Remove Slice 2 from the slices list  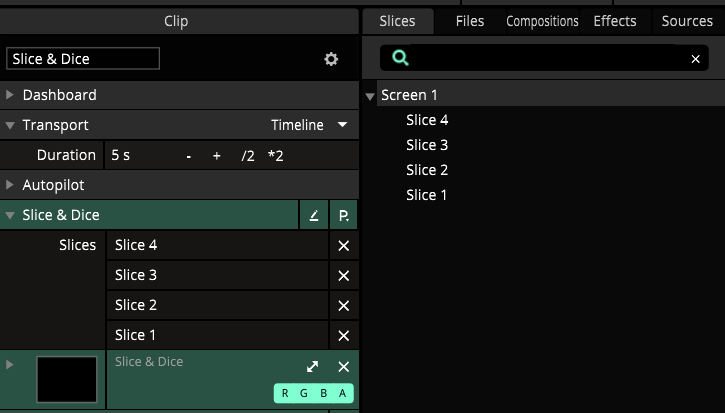[344, 306]
